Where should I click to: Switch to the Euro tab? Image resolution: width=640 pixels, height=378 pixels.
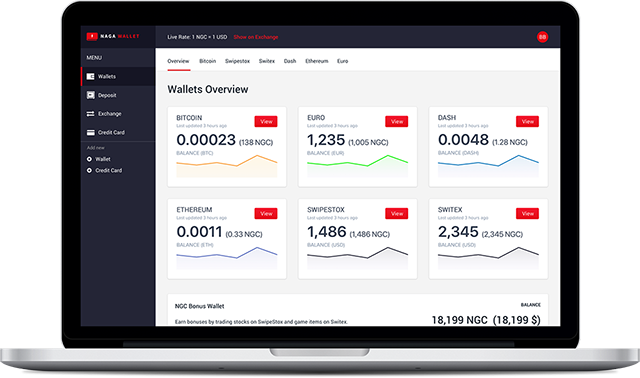tap(342, 61)
